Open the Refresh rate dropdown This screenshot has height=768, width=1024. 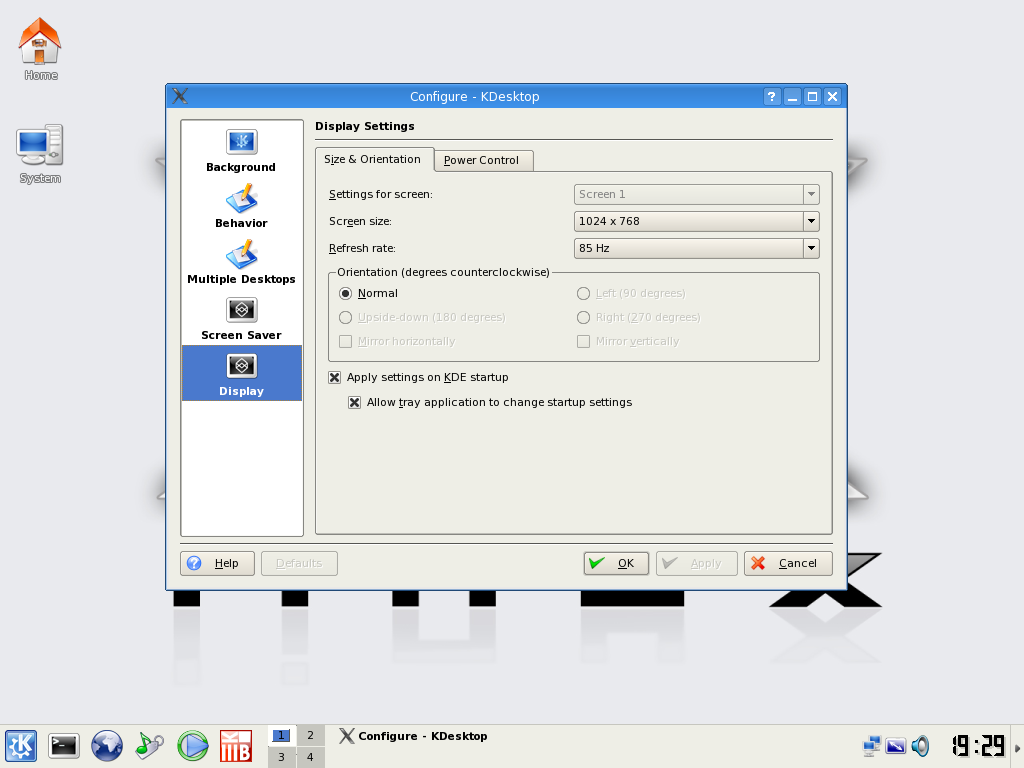pyautogui.click(x=696, y=248)
